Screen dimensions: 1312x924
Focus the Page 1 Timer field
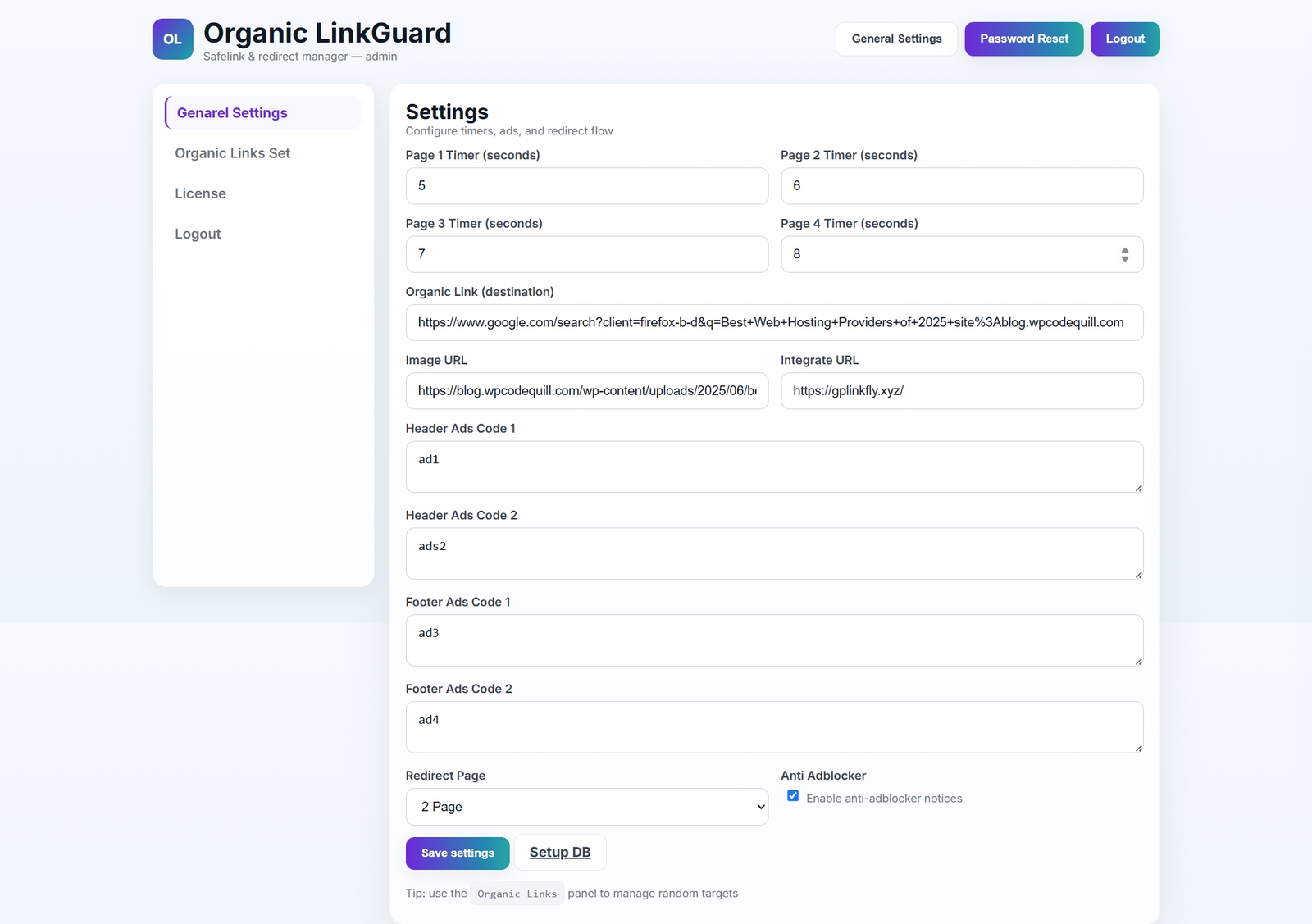click(586, 186)
